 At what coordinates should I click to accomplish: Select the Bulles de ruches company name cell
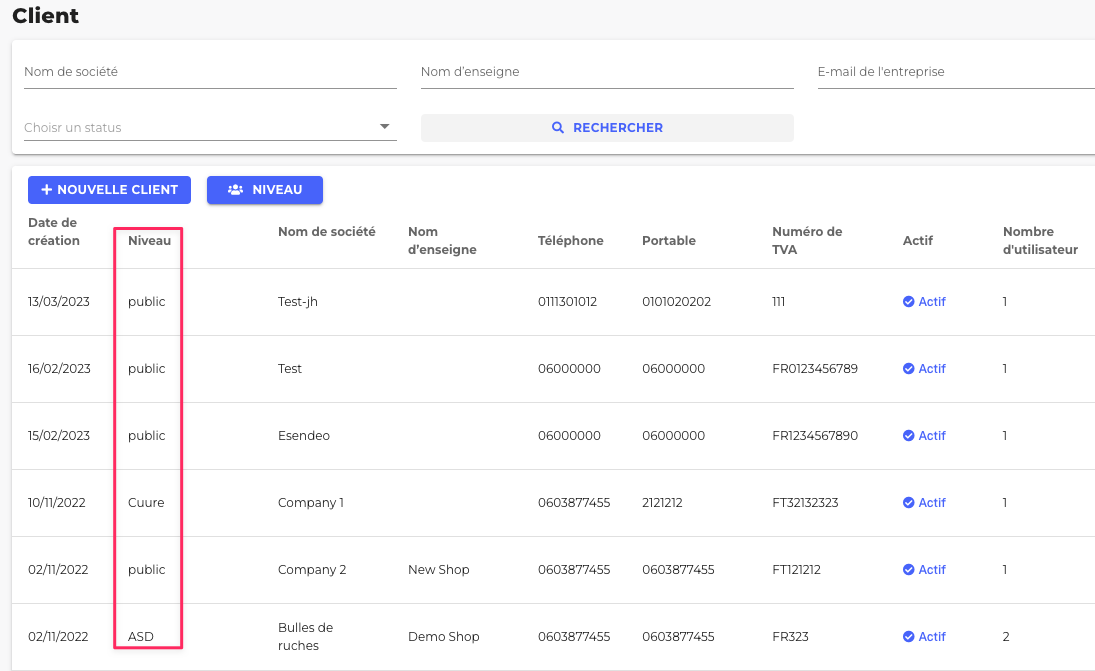[305, 637]
